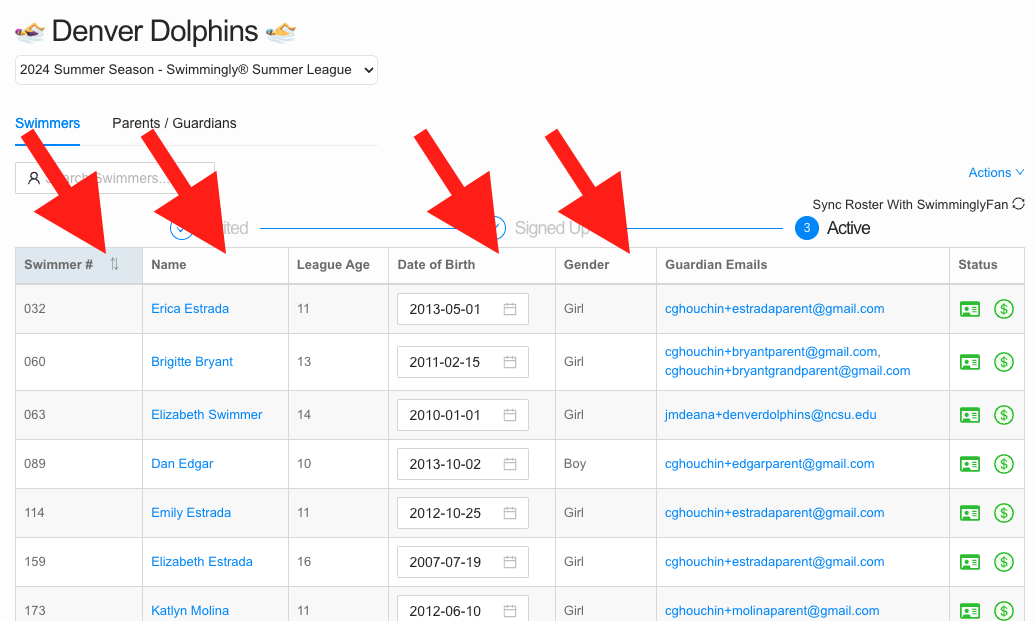This screenshot has width=1035, height=621.
Task: Open Erica Estrada's swimmer profile
Action: 190,309
